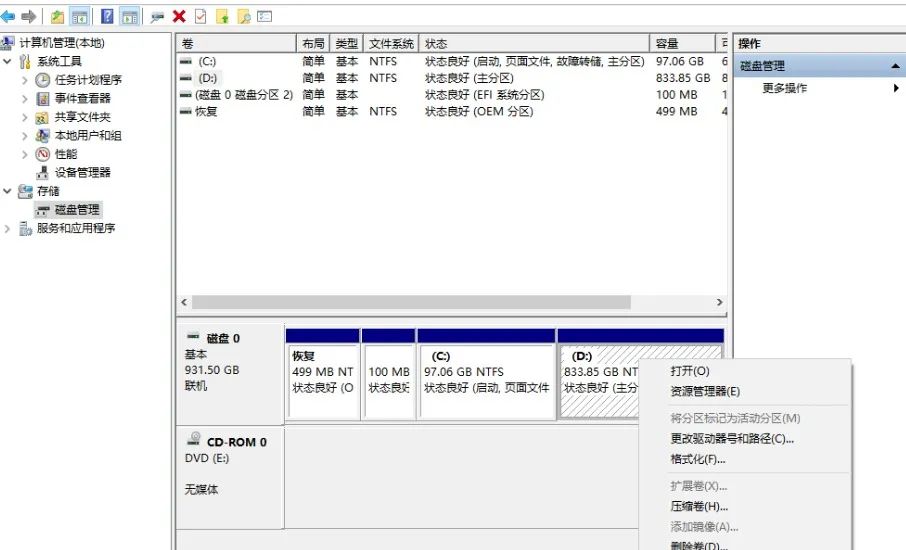Screen dimensions: 906x550
Task: Click the 设备管理器 icon in tree
Action: 42,172
